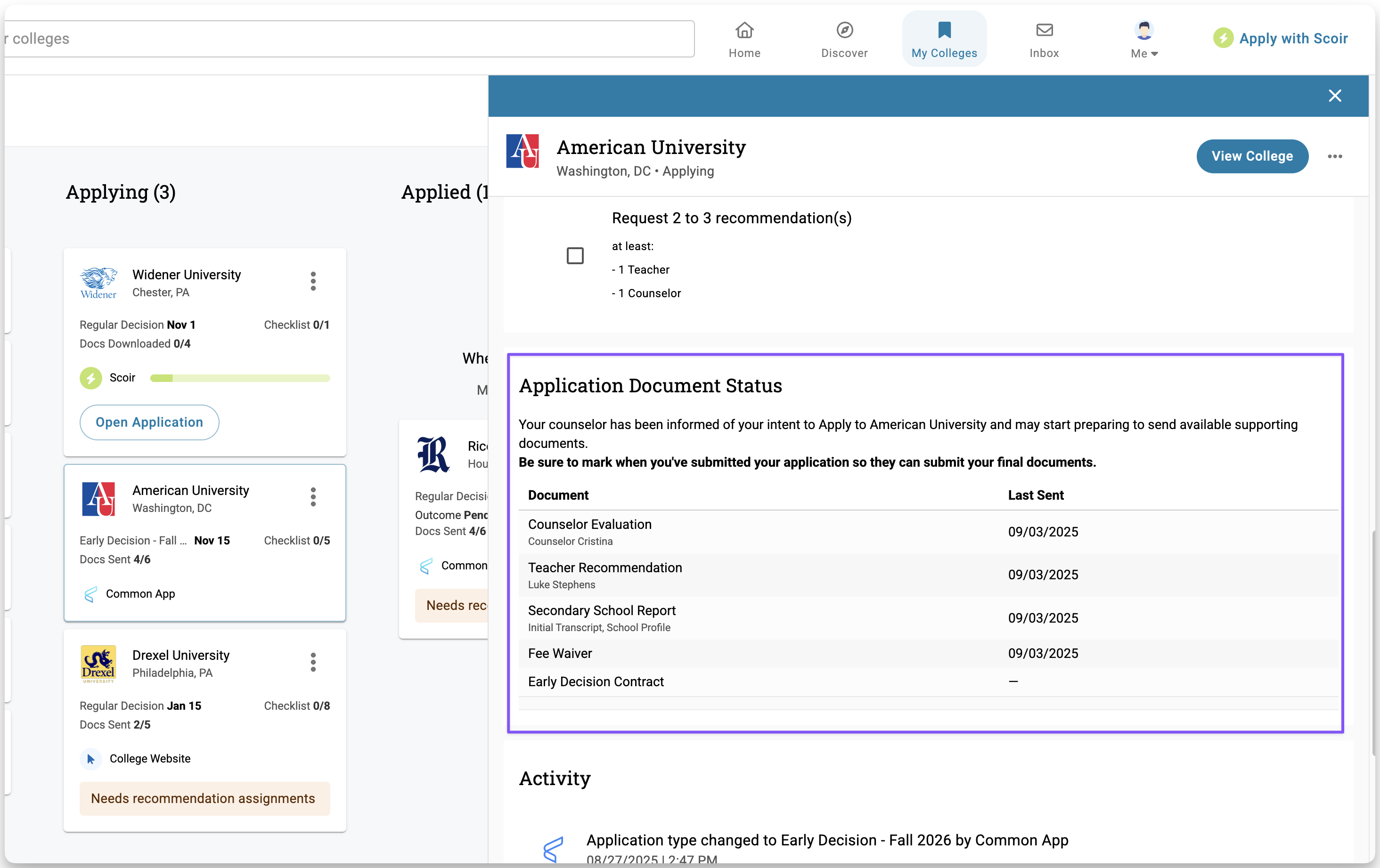Click the Rice University logo
The height and width of the screenshot is (868, 1380).
tap(433, 454)
